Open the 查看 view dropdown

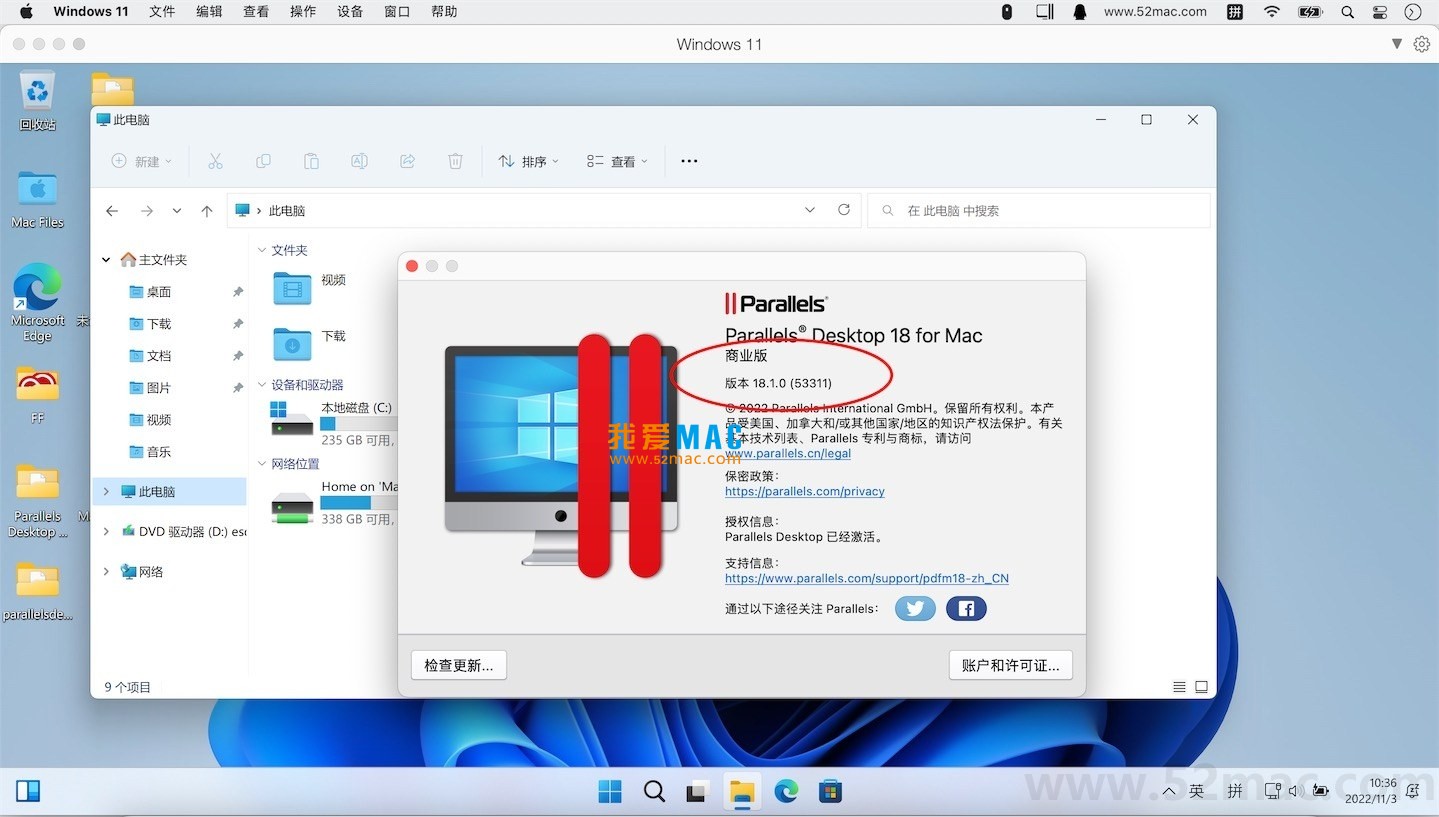pos(617,161)
